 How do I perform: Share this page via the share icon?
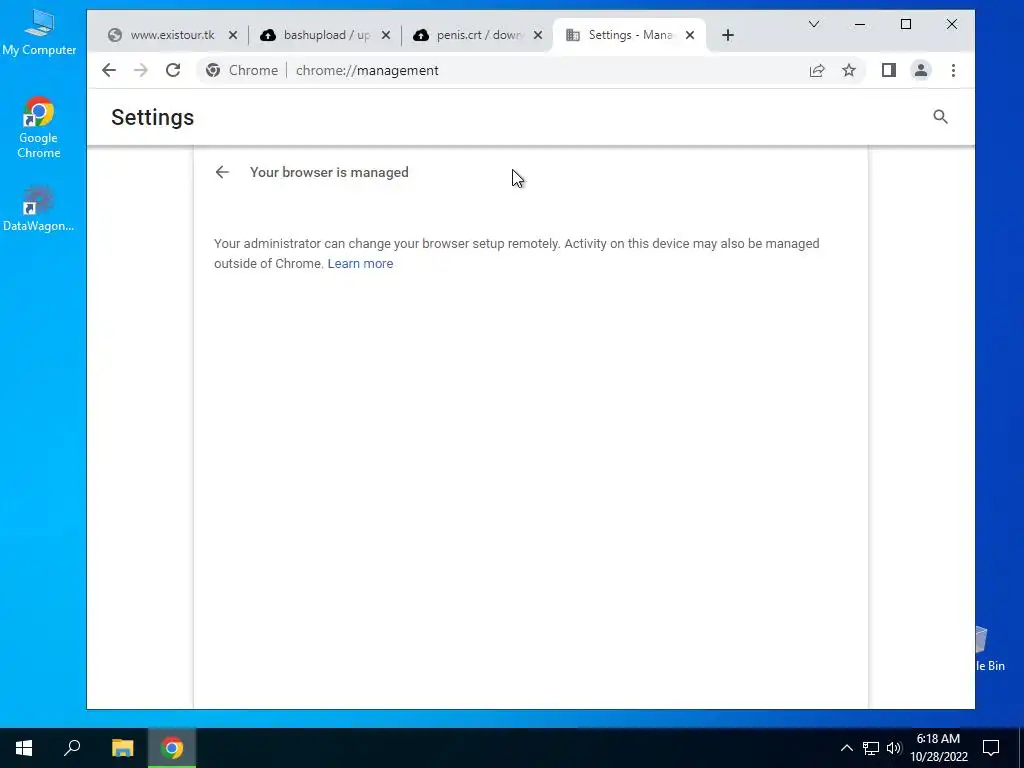point(817,70)
